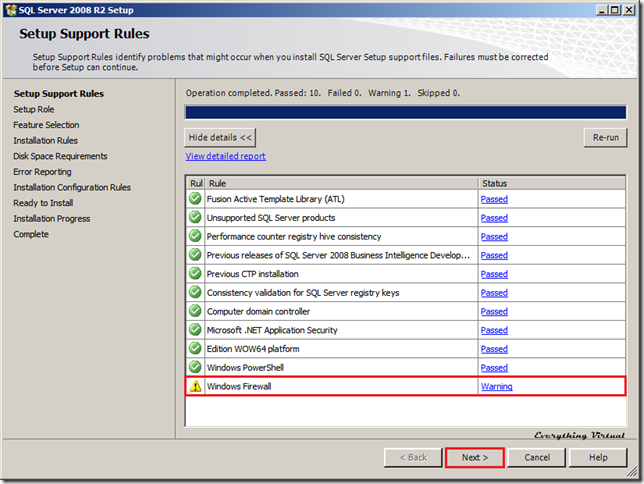The image size is (644, 484).
Task: Click the green check icon for Consistency validation row
Action: (195, 293)
